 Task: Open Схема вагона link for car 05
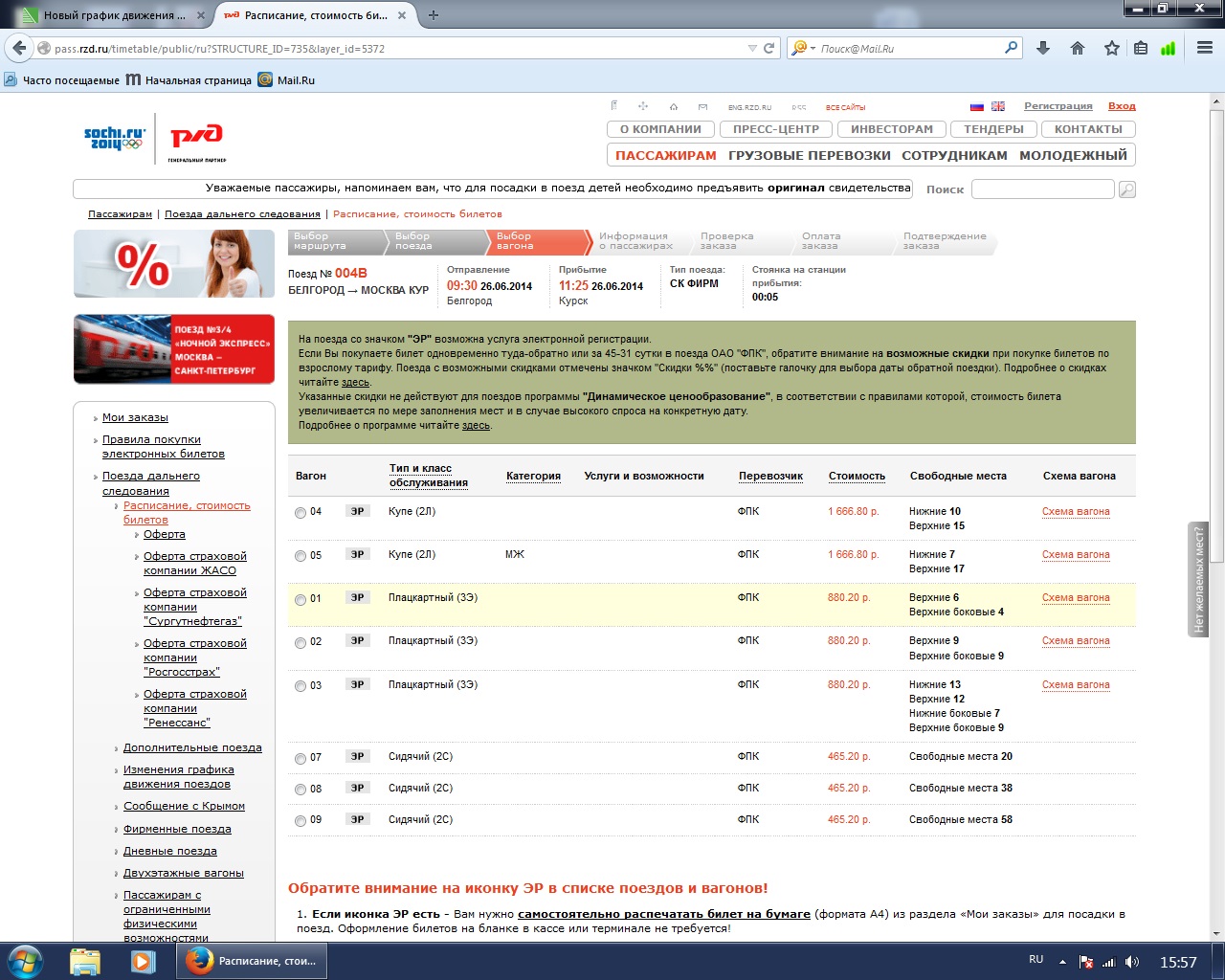[1076, 555]
